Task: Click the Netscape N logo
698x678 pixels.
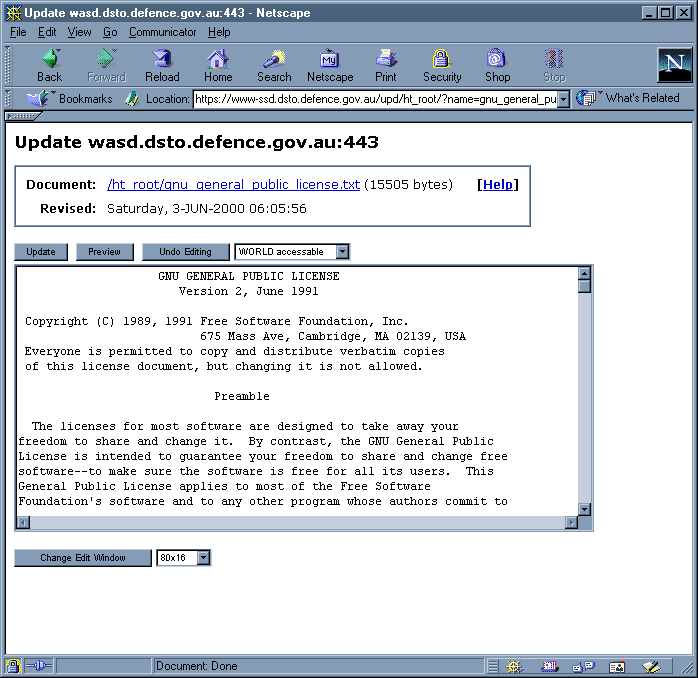Action: 674,65
